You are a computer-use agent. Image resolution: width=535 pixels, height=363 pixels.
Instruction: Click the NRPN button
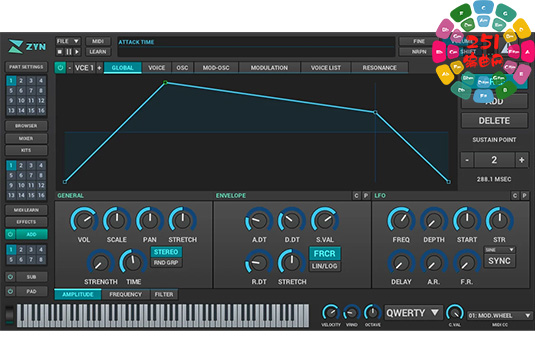419,52
